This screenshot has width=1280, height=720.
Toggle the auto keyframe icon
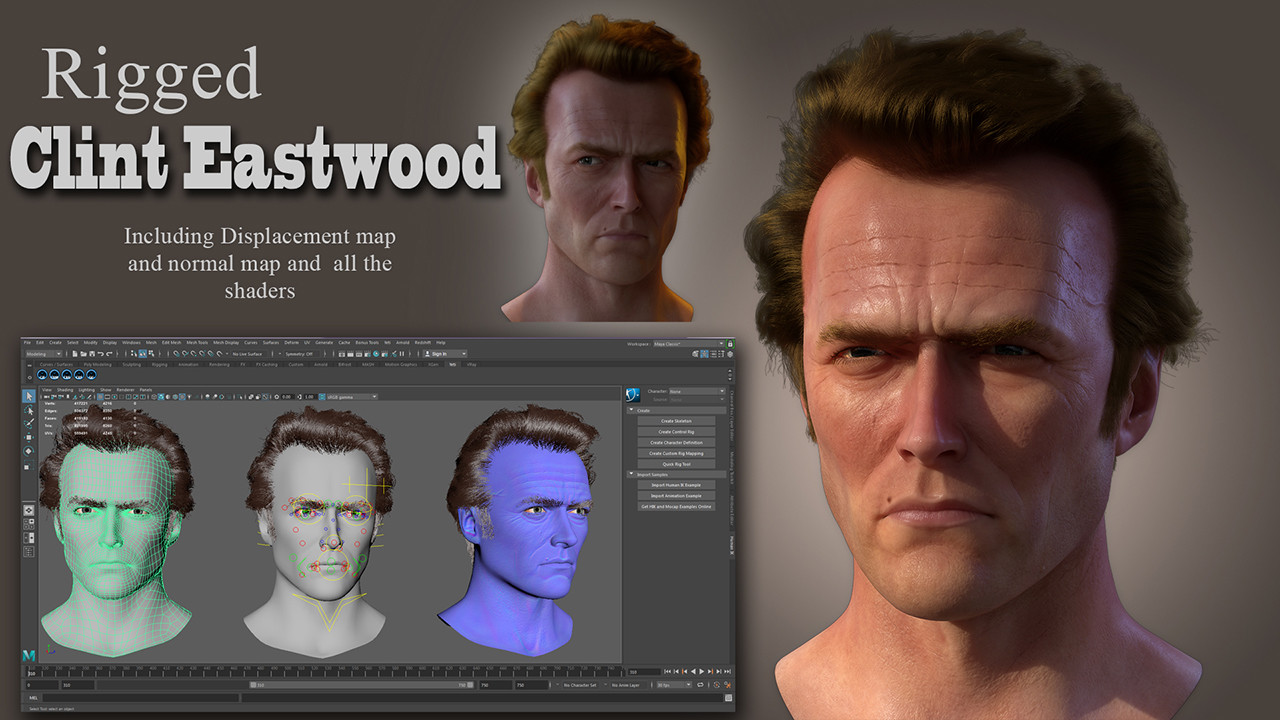(719, 685)
